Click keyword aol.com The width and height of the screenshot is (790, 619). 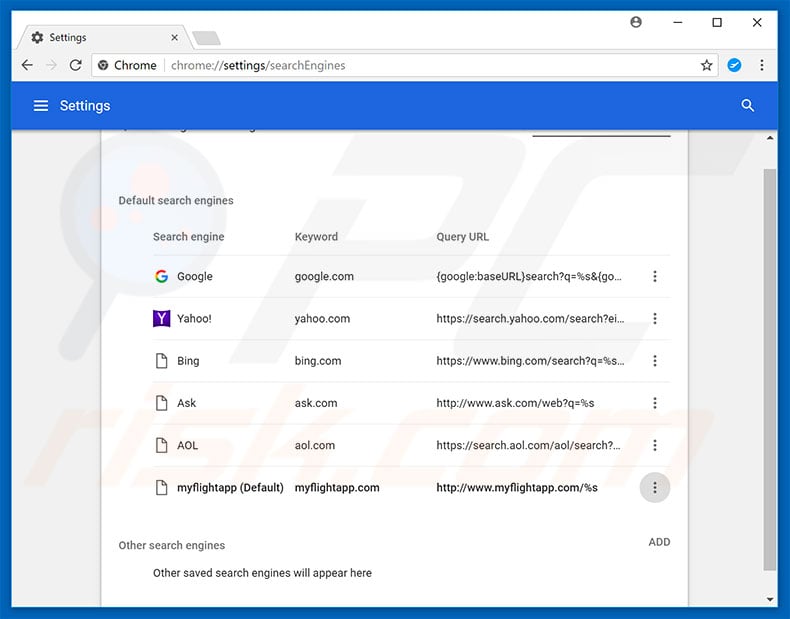tap(315, 445)
